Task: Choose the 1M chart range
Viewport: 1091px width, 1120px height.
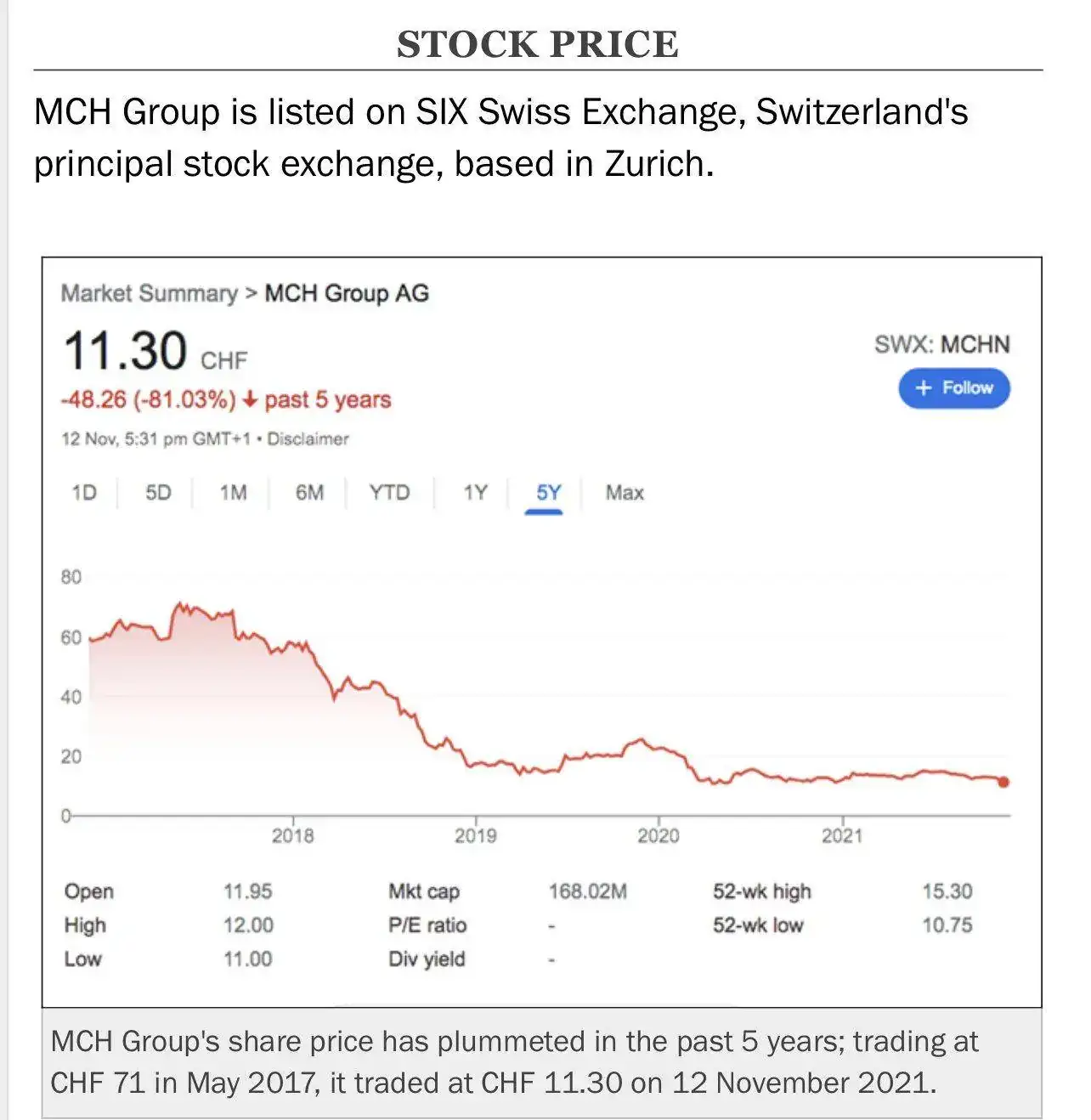Action: [233, 493]
